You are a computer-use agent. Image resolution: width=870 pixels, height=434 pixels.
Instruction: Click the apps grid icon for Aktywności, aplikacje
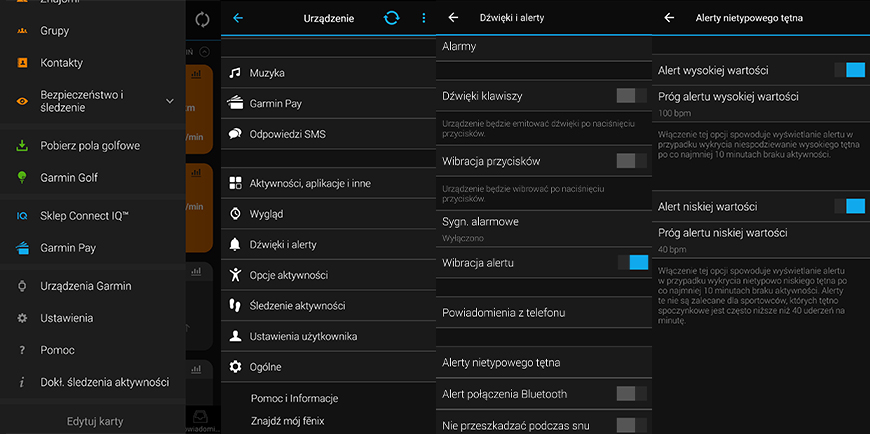pos(235,183)
